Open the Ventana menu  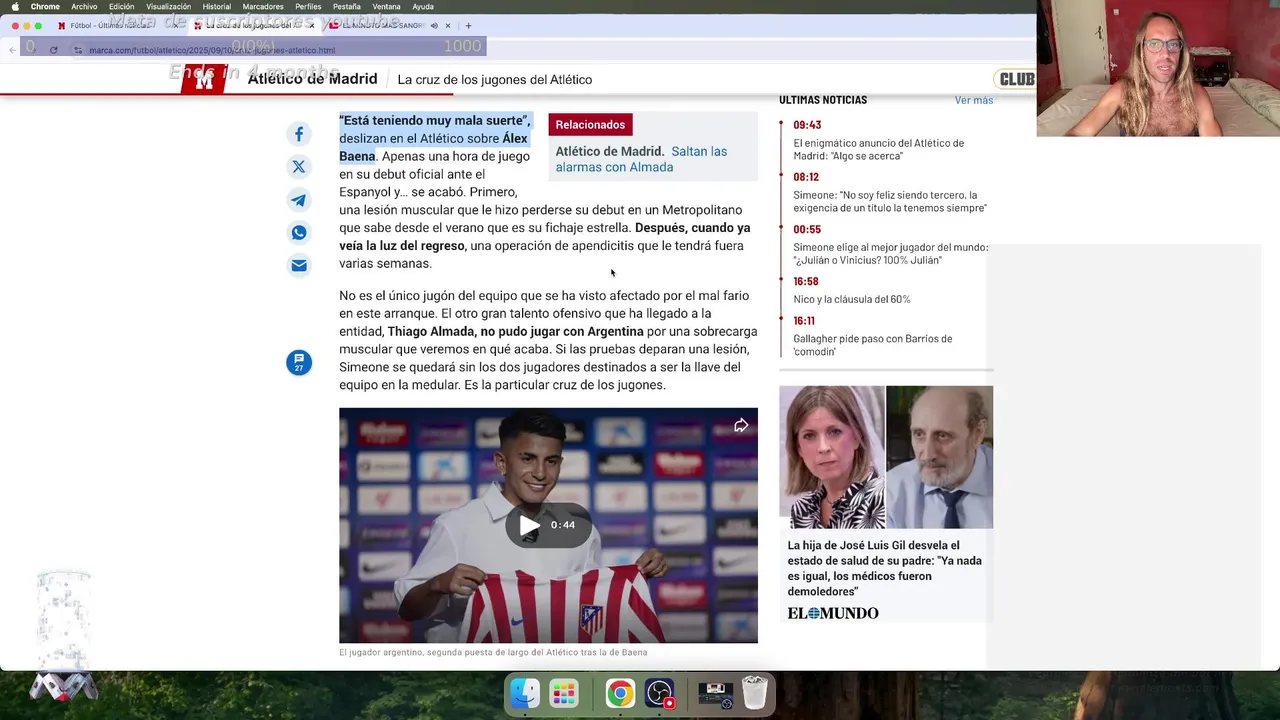pos(386,7)
